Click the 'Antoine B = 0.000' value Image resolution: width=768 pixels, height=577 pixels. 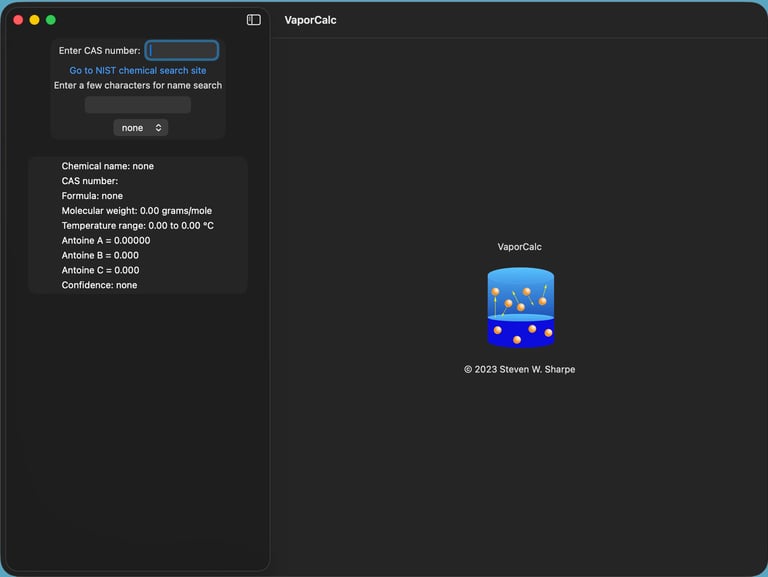(100, 255)
